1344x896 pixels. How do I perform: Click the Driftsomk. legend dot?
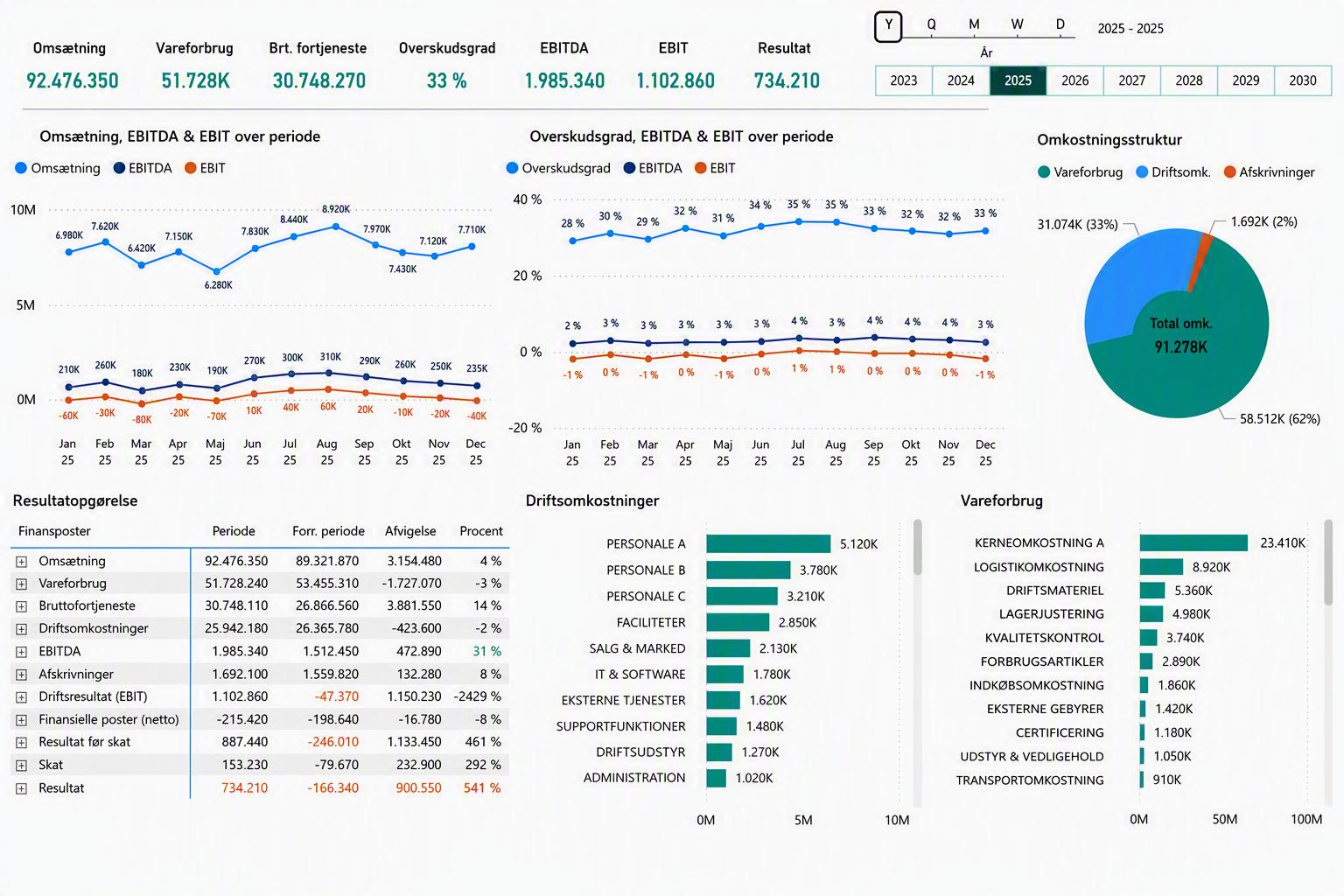pyautogui.click(x=1142, y=172)
